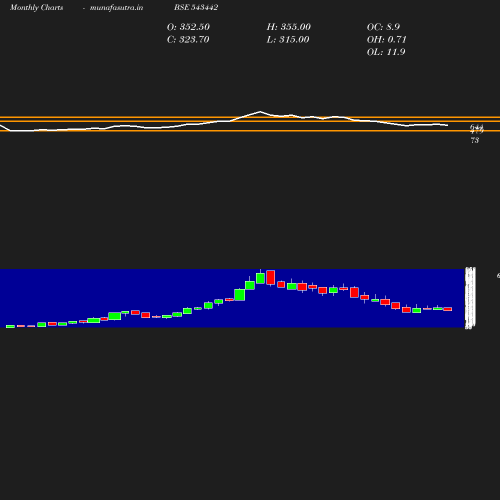Click the Monthly Charts title text
Viewport: 500px width, 500px height.
pos(36,7)
